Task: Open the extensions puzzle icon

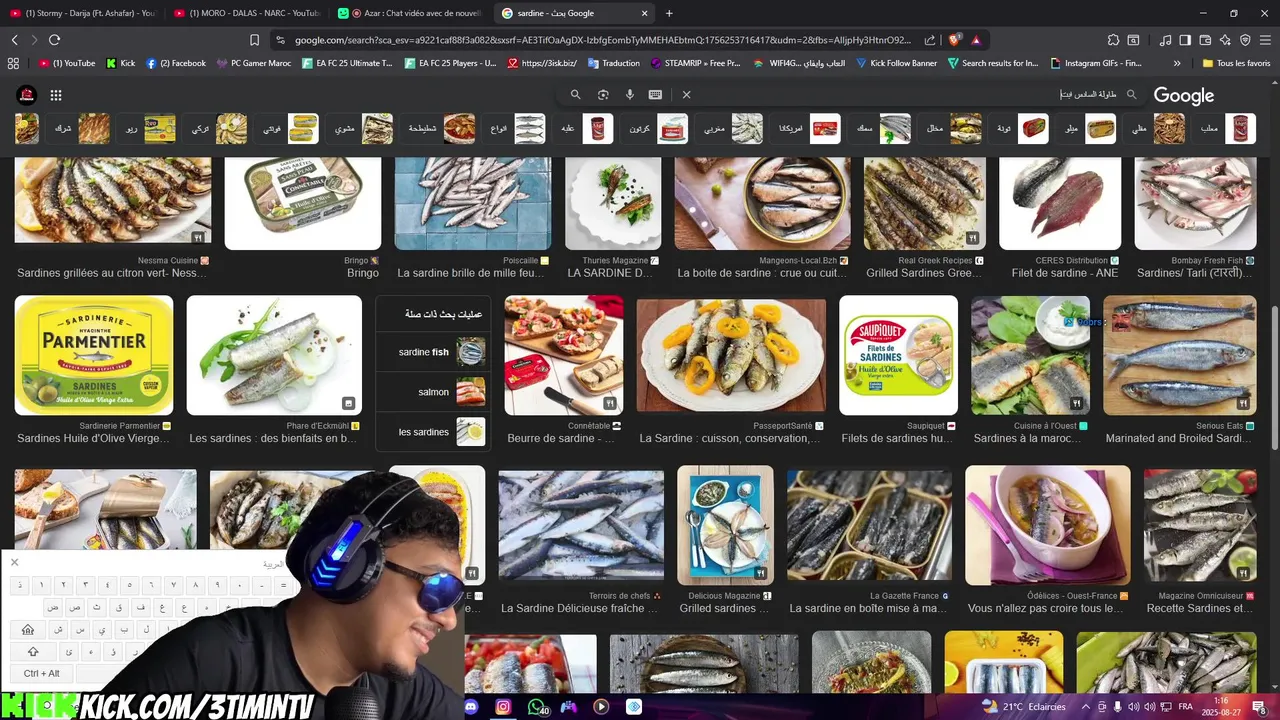Action: click(1113, 40)
